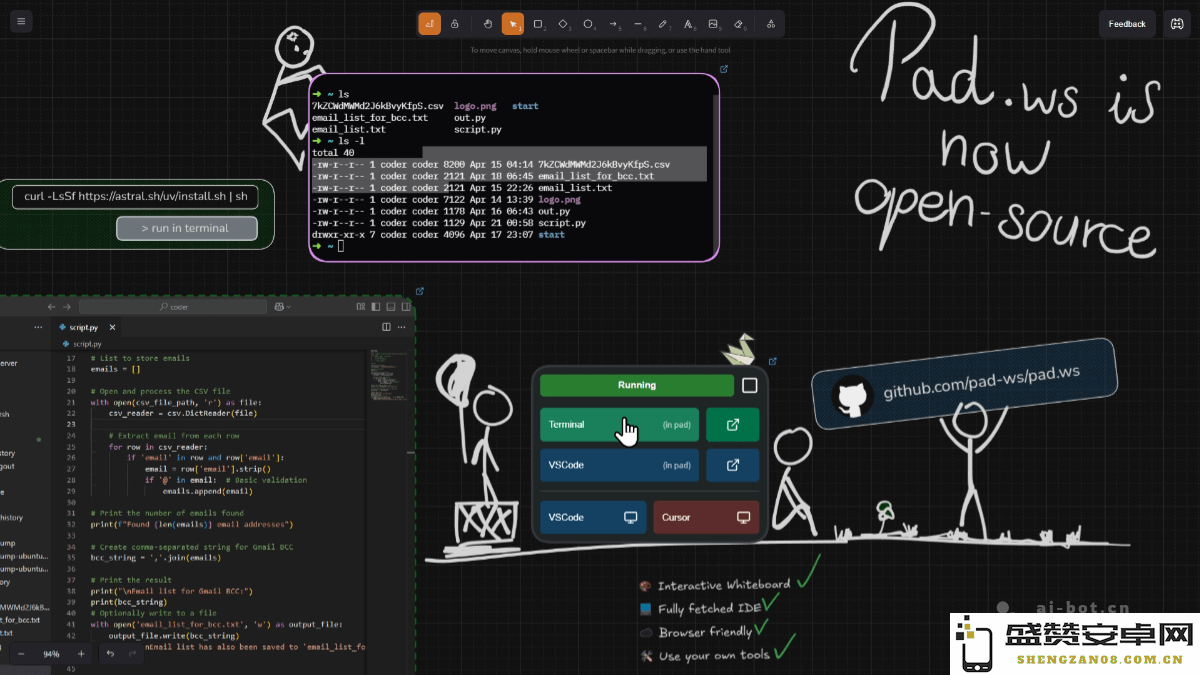The height and width of the screenshot is (675, 1200).
Task: Click the Feedback button
Action: tap(1127, 24)
